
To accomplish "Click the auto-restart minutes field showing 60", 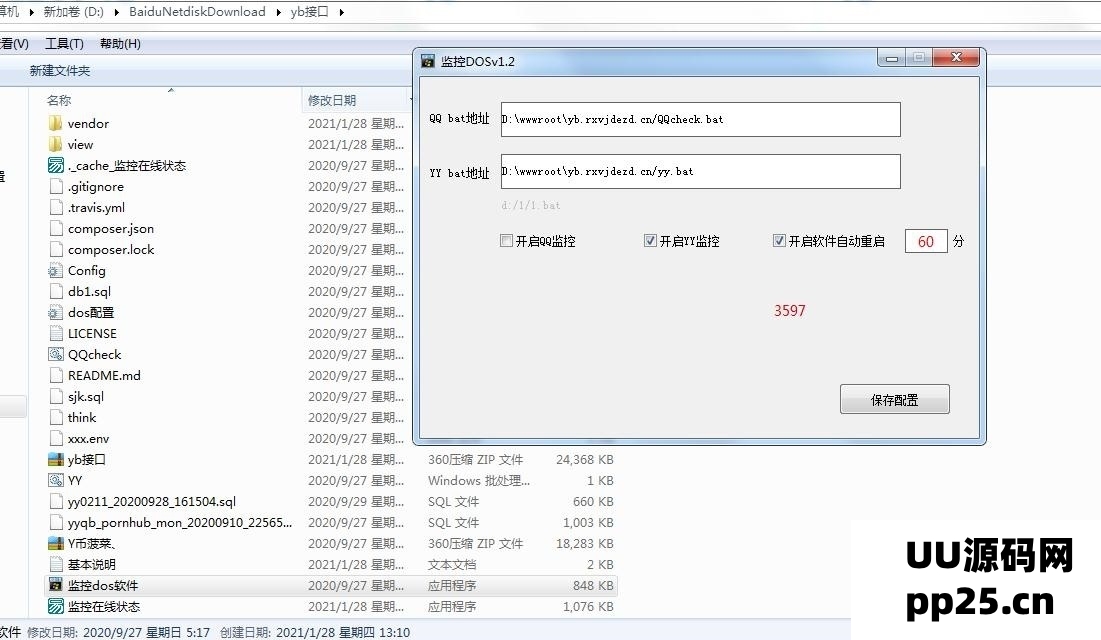I will tap(926, 241).
